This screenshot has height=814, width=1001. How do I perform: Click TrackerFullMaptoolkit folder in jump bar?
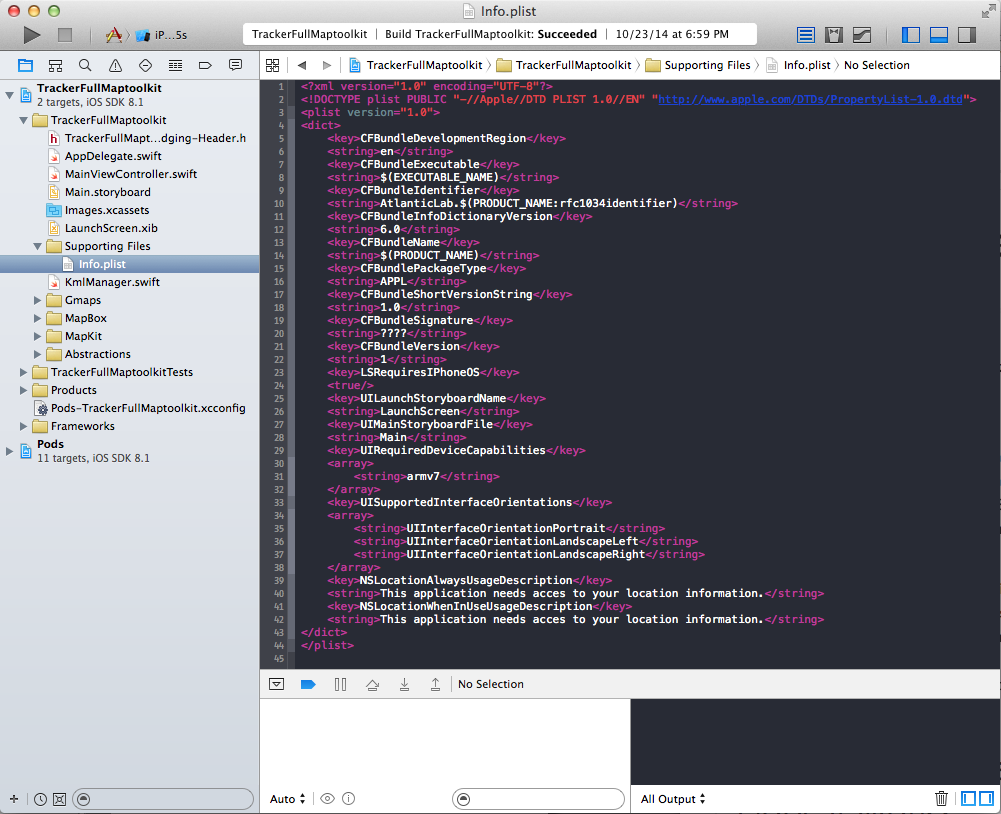click(564, 65)
